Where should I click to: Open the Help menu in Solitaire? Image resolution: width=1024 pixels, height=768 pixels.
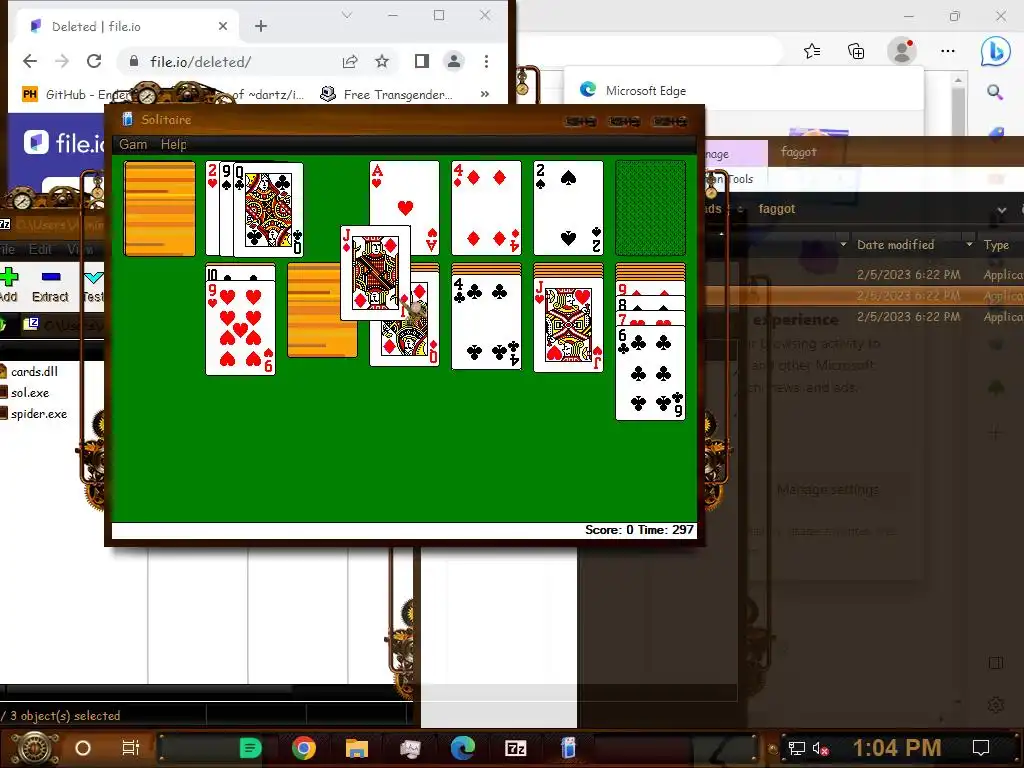click(x=174, y=144)
